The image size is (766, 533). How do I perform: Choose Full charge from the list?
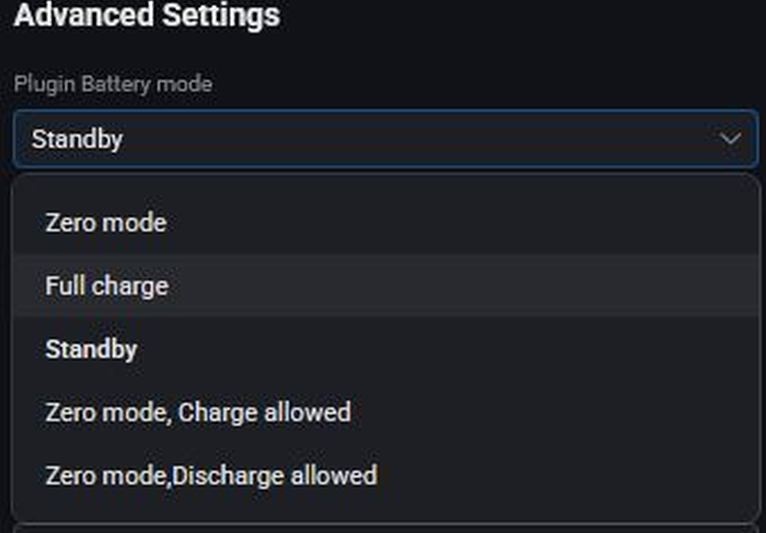click(x=107, y=286)
